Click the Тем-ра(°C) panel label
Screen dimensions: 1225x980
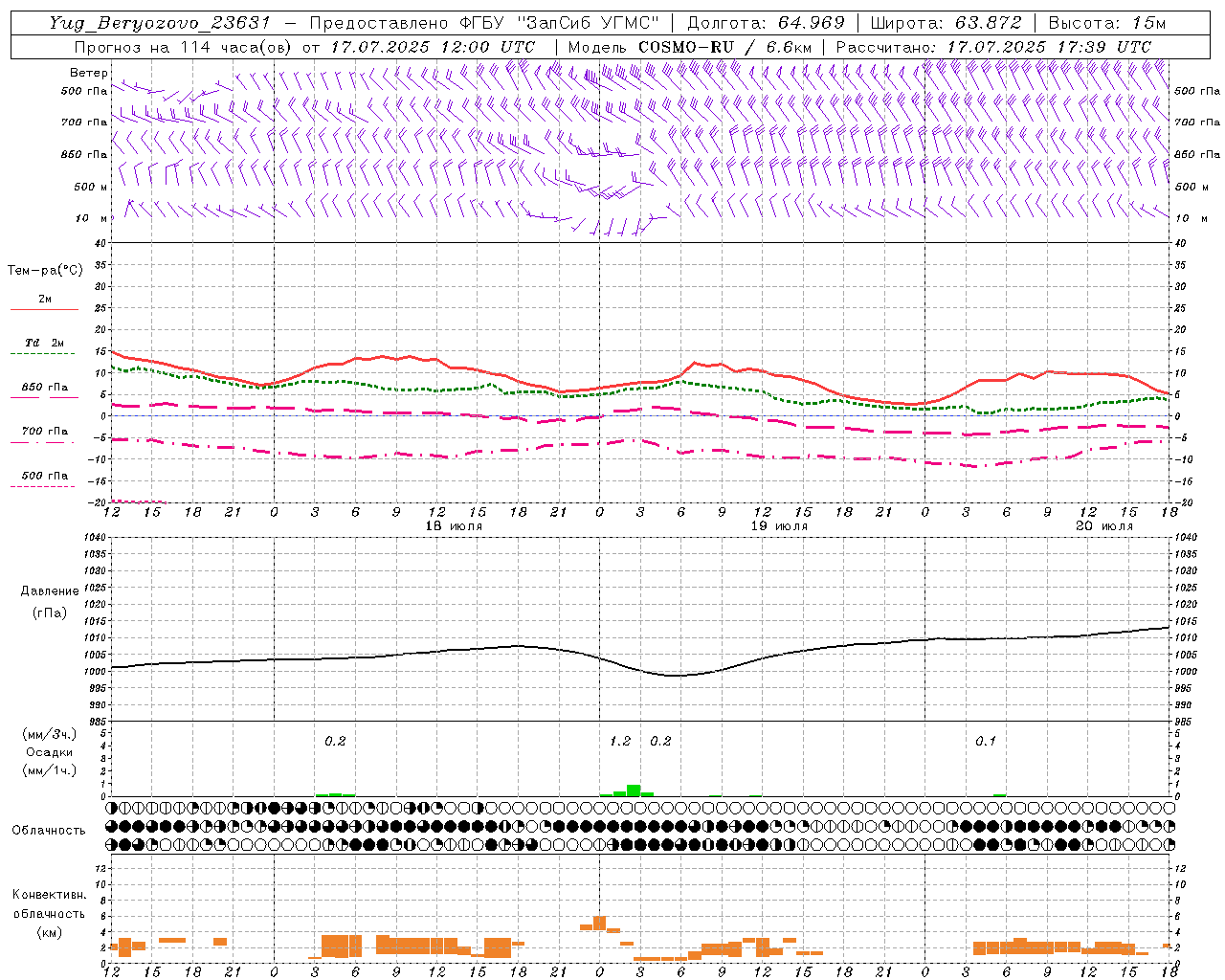tap(45, 271)
